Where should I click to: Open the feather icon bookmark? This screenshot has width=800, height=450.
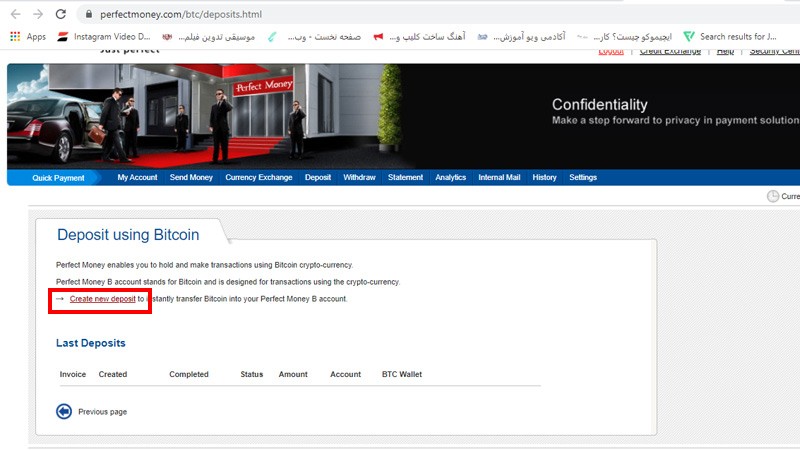[272, 37]
